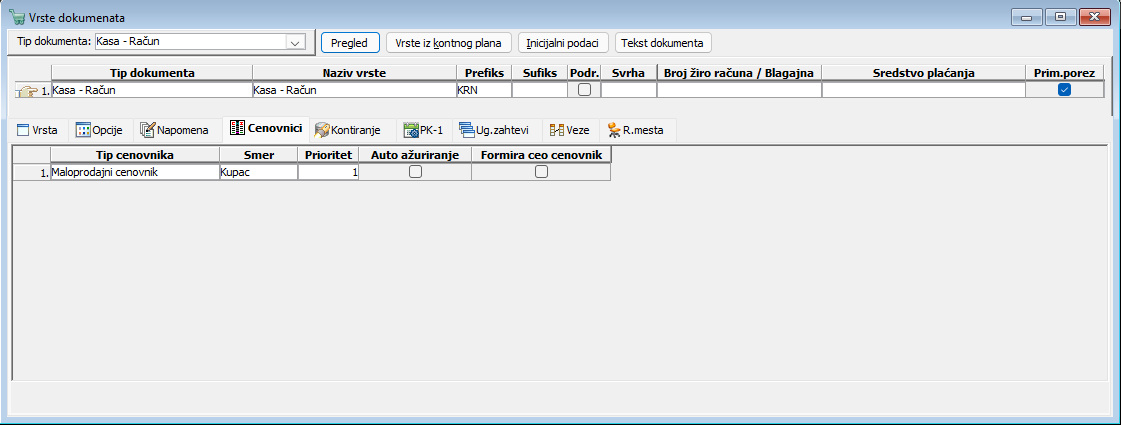Uncheck Prim.porez checkbox for Kasa - Račun

point(1065,90)
